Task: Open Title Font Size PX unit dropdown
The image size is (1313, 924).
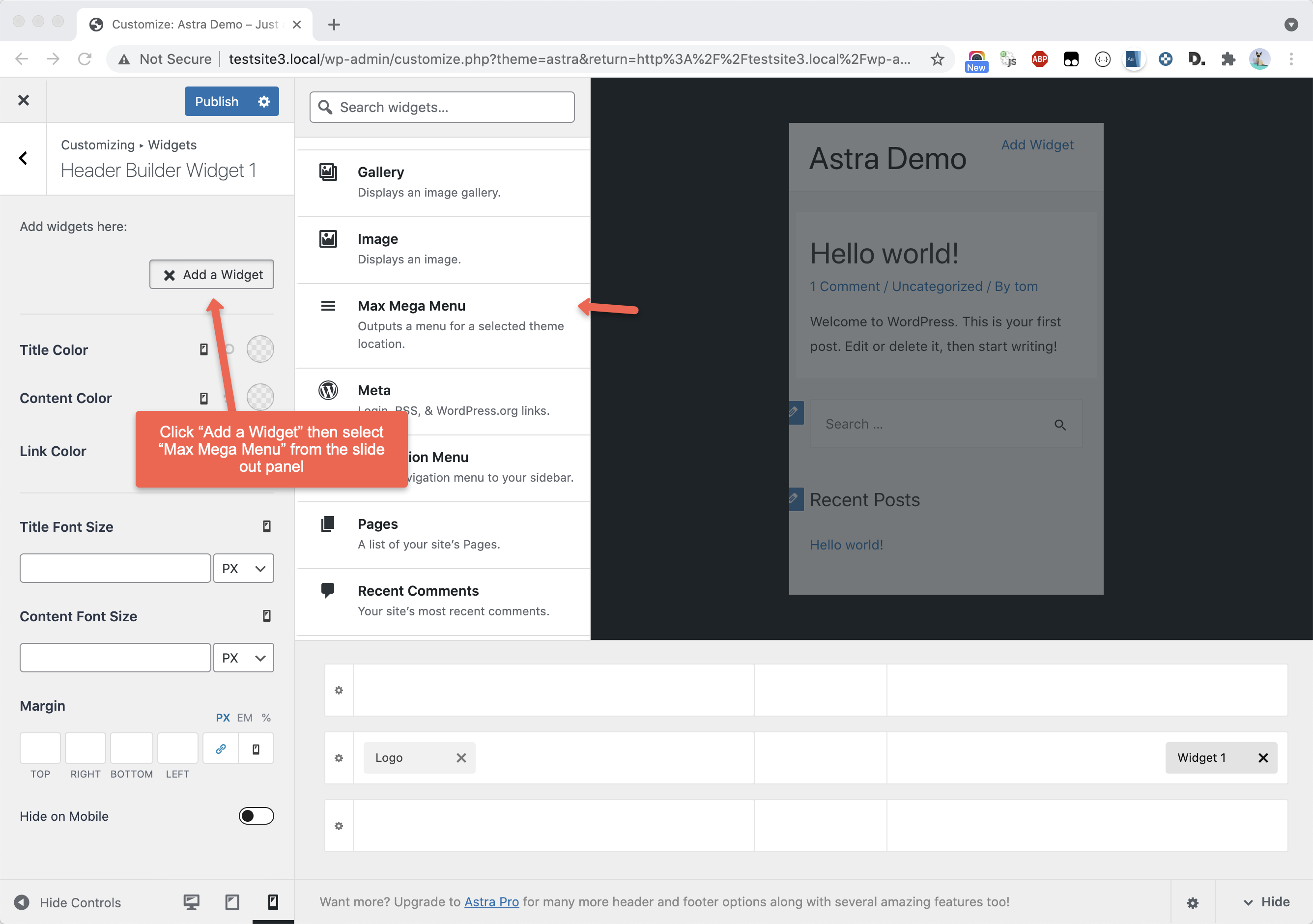Action: [x=244, y=568]
